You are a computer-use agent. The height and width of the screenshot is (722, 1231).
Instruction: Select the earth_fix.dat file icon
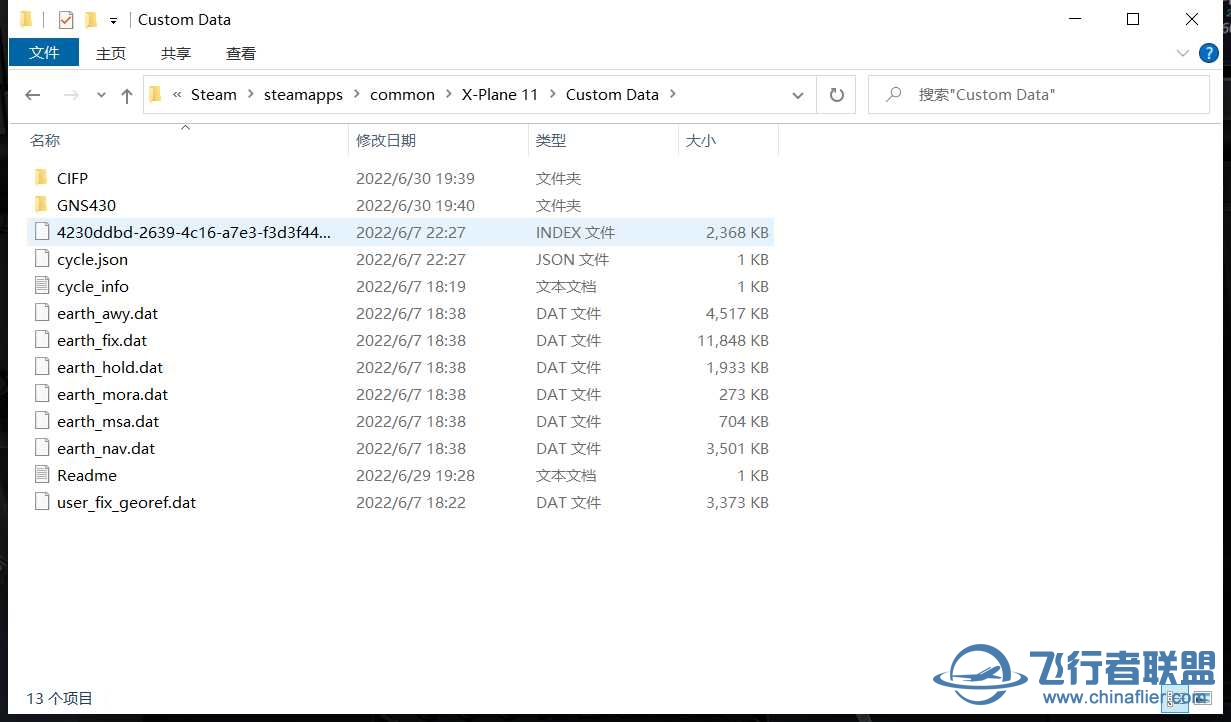41,340
